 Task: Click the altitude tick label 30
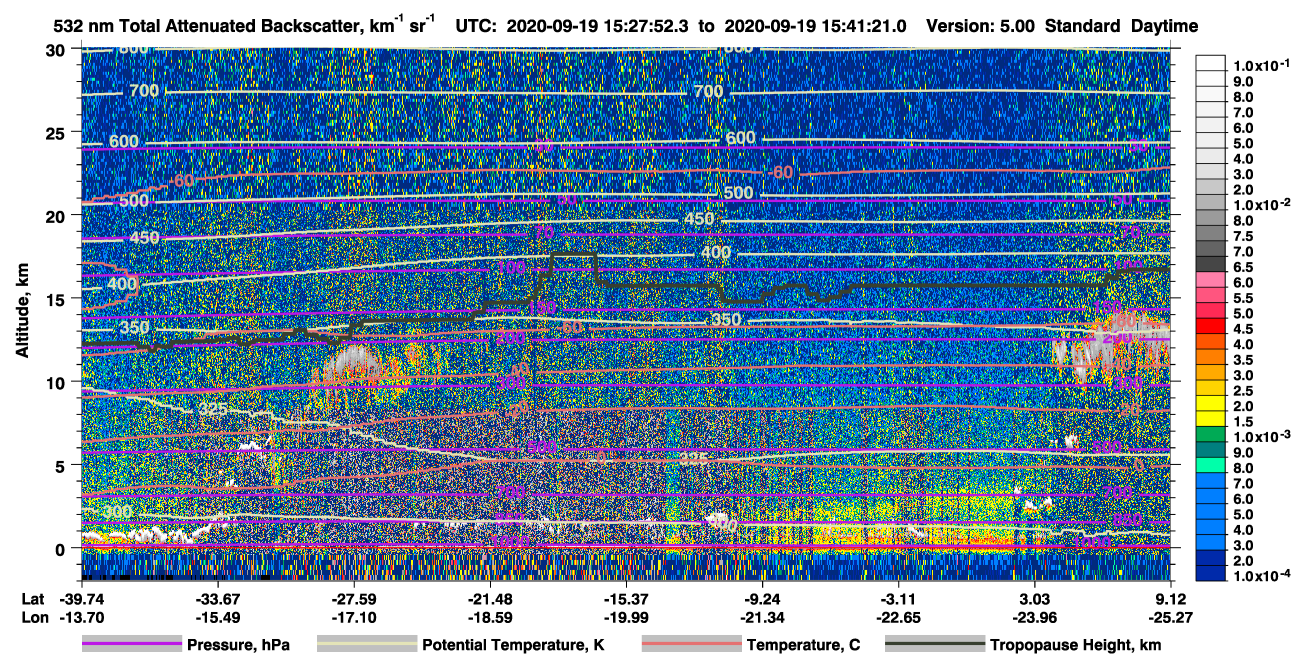pos(57,50)
